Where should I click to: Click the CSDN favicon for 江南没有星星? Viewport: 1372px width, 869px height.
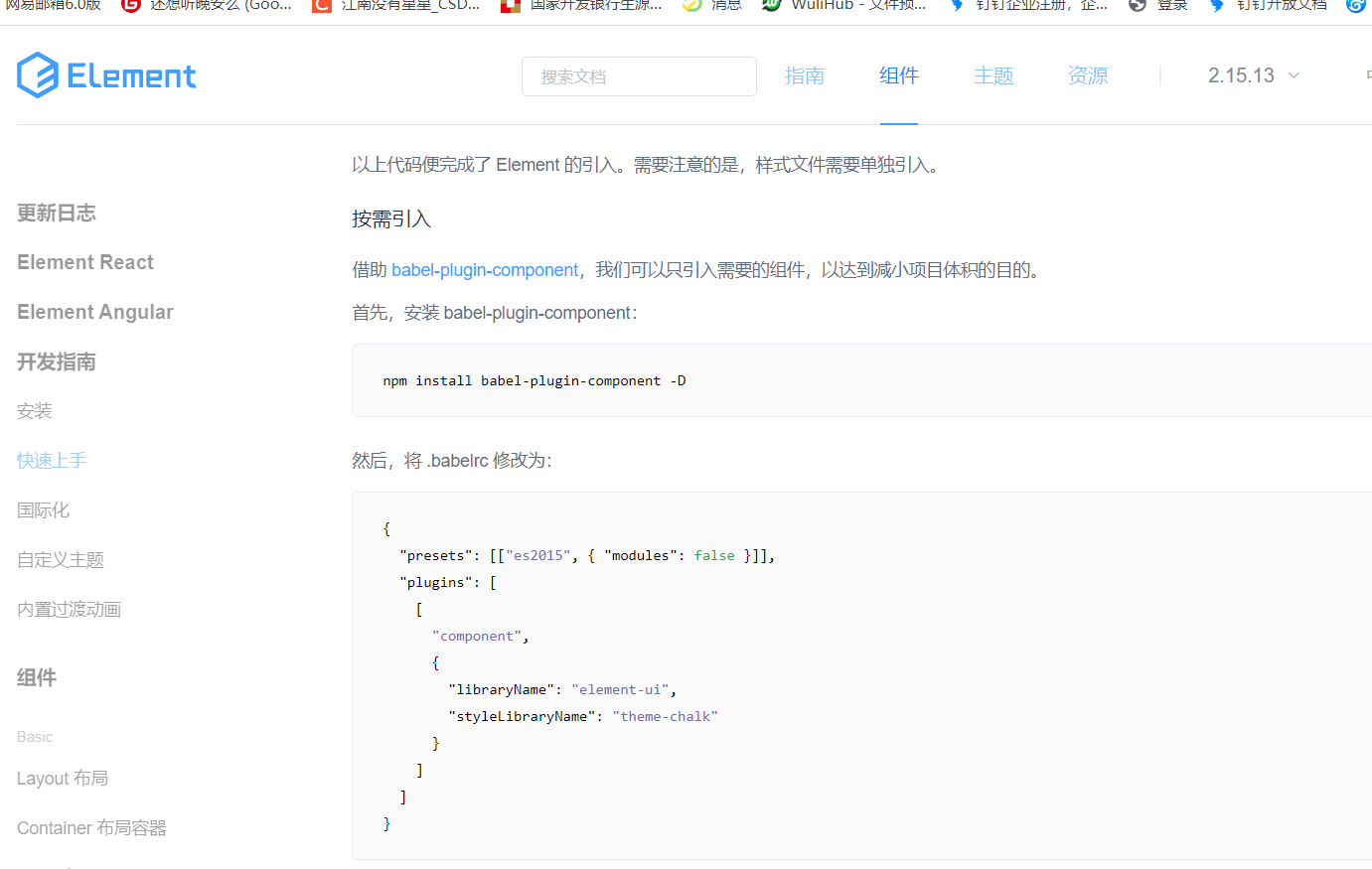[321, 7]
